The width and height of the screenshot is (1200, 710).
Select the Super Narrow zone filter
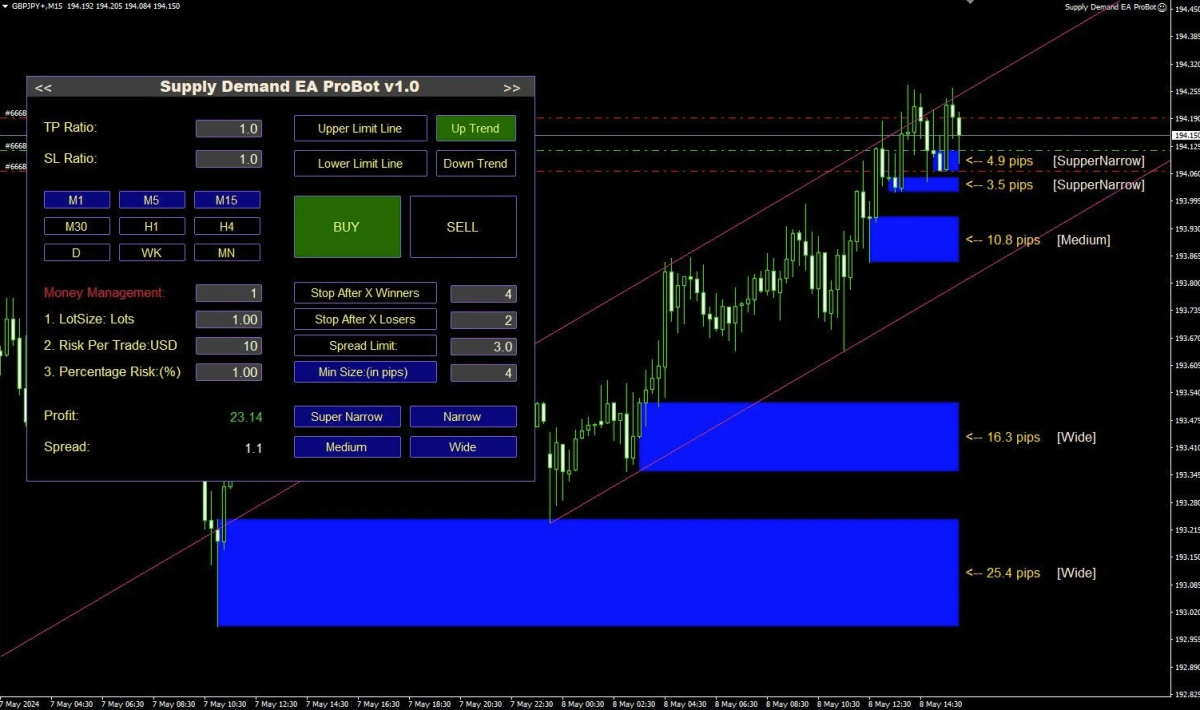347,416
